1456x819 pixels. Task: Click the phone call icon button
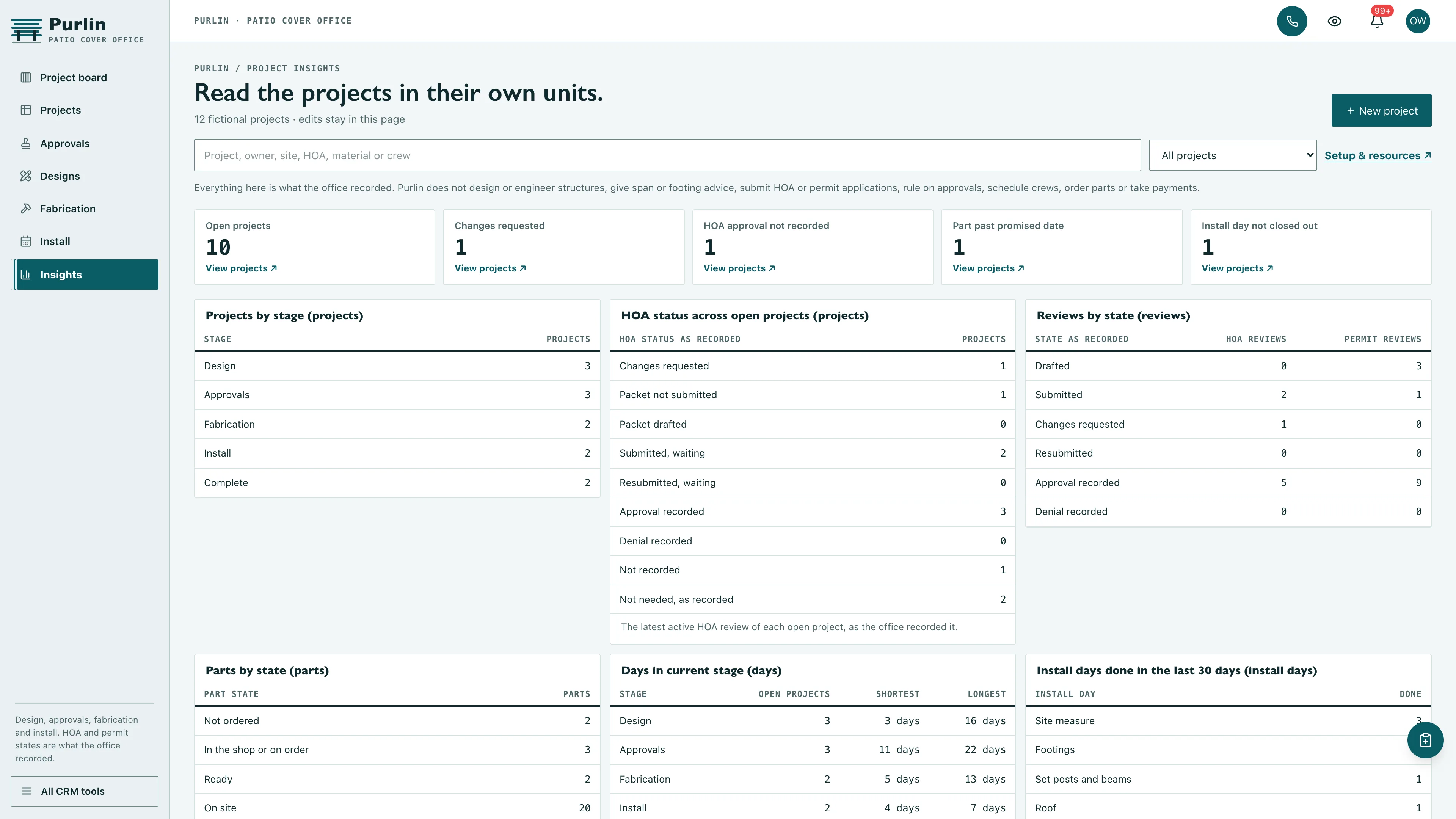coord(1291,21)
